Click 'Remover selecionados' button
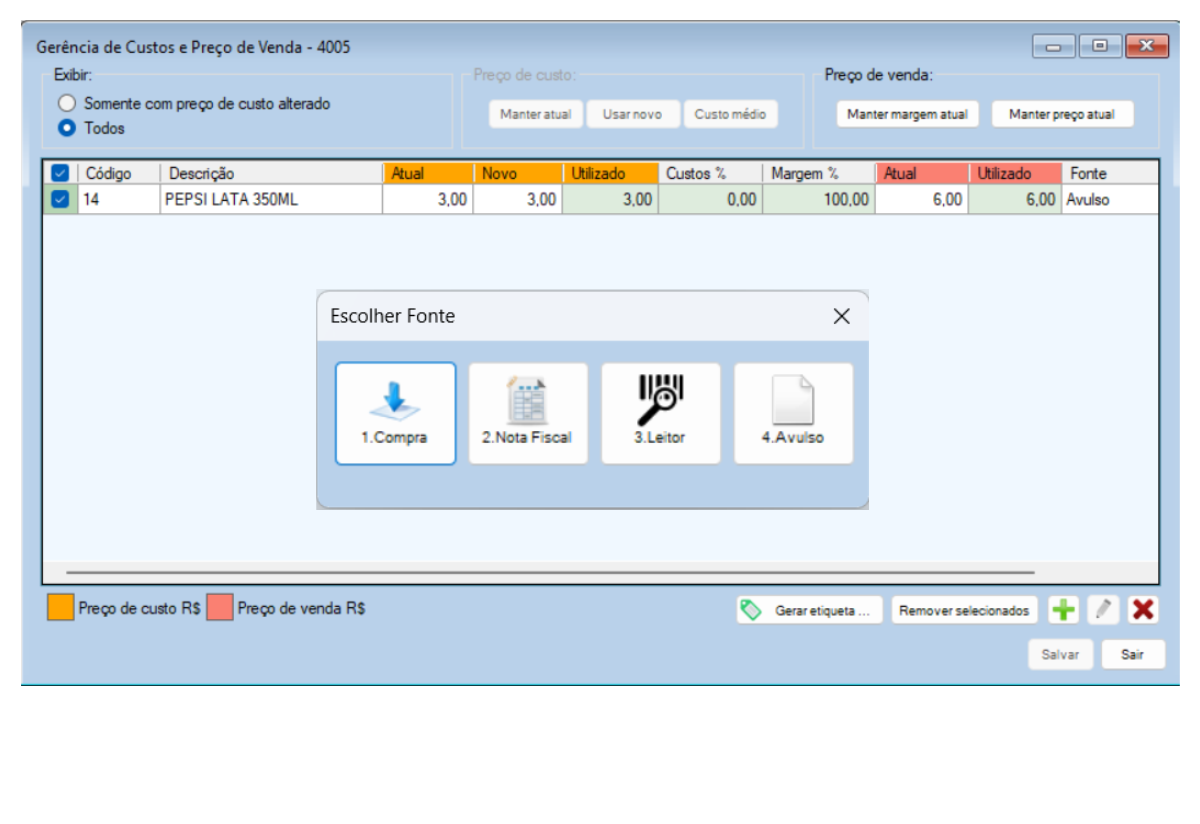The width and height of the screenshot is (1200, 824). pos(963,610)
